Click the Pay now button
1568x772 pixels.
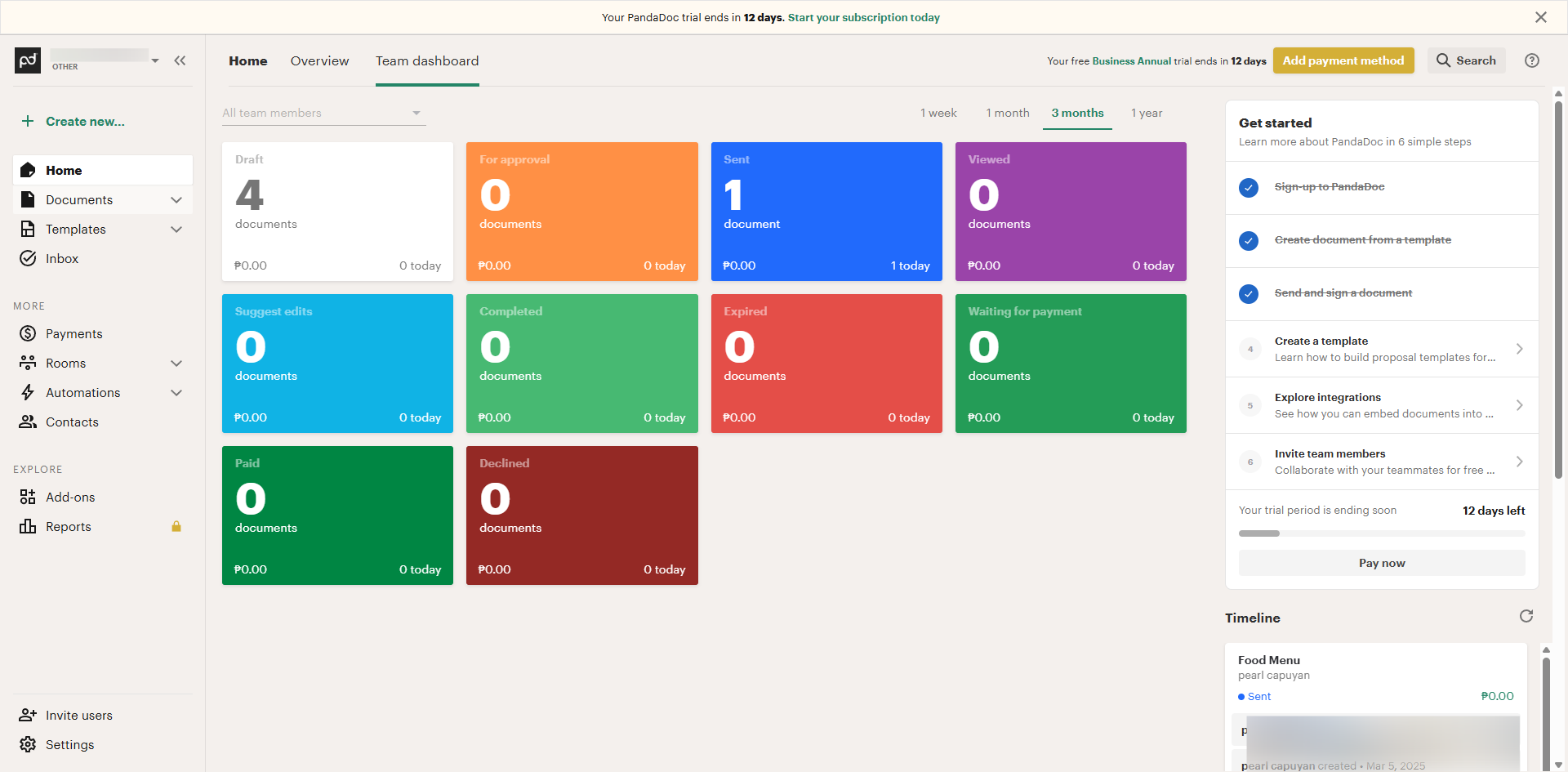[1382, 563]
